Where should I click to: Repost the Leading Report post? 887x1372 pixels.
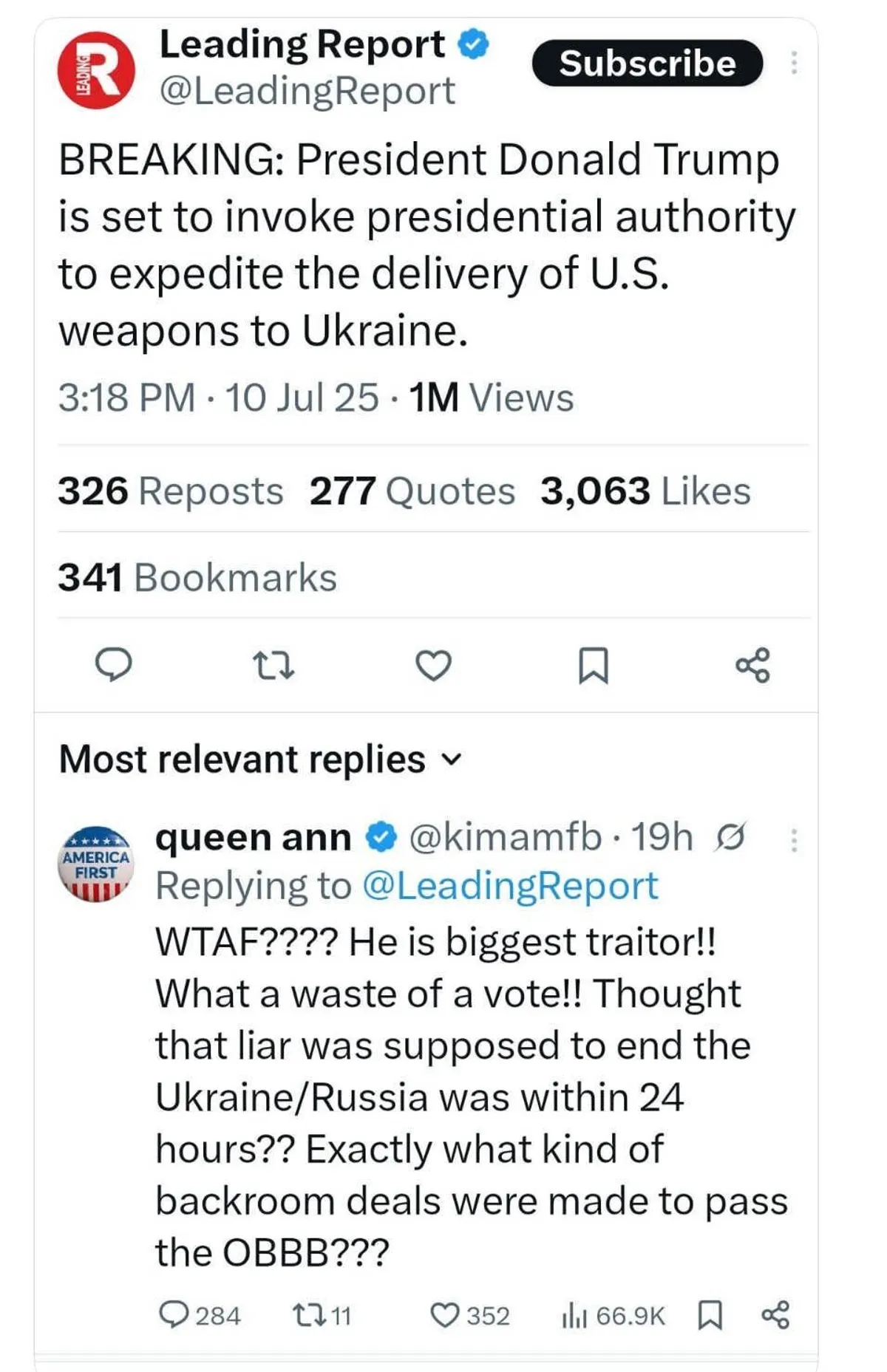(x=273, y=664)
